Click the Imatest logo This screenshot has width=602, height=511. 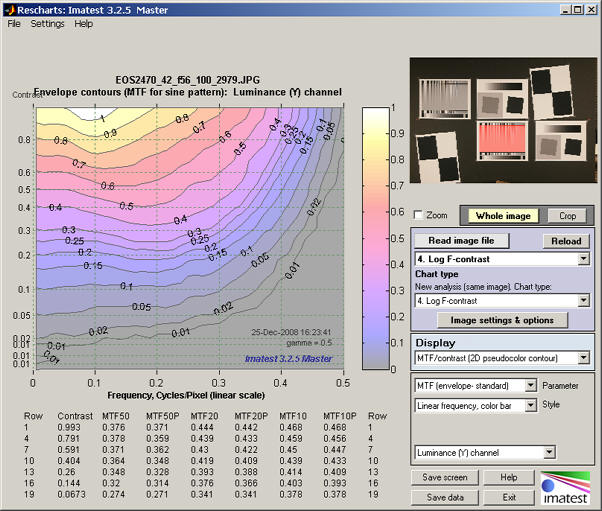(x=565, y=488)
